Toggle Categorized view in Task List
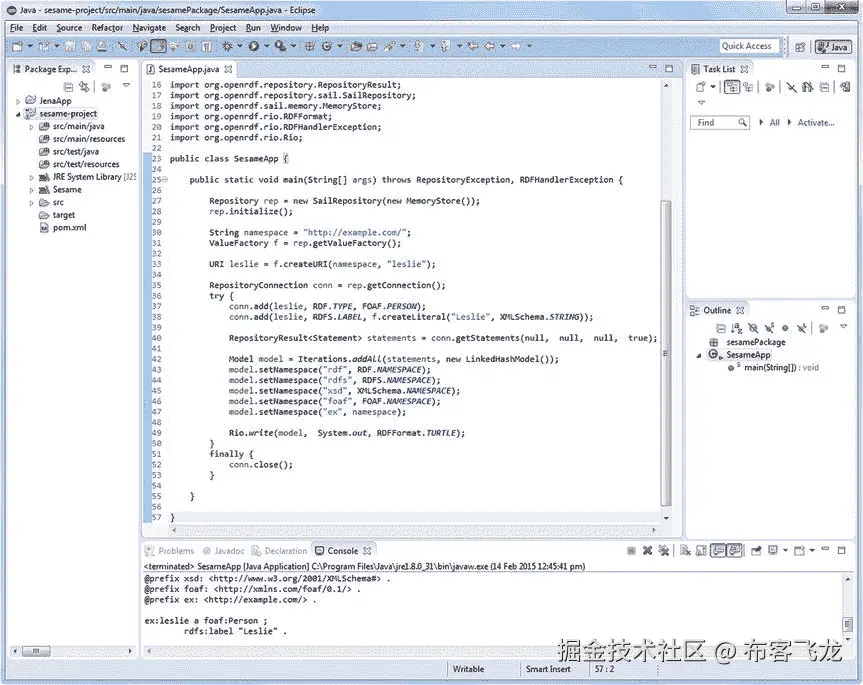The image size is (863, 685). 731,87
